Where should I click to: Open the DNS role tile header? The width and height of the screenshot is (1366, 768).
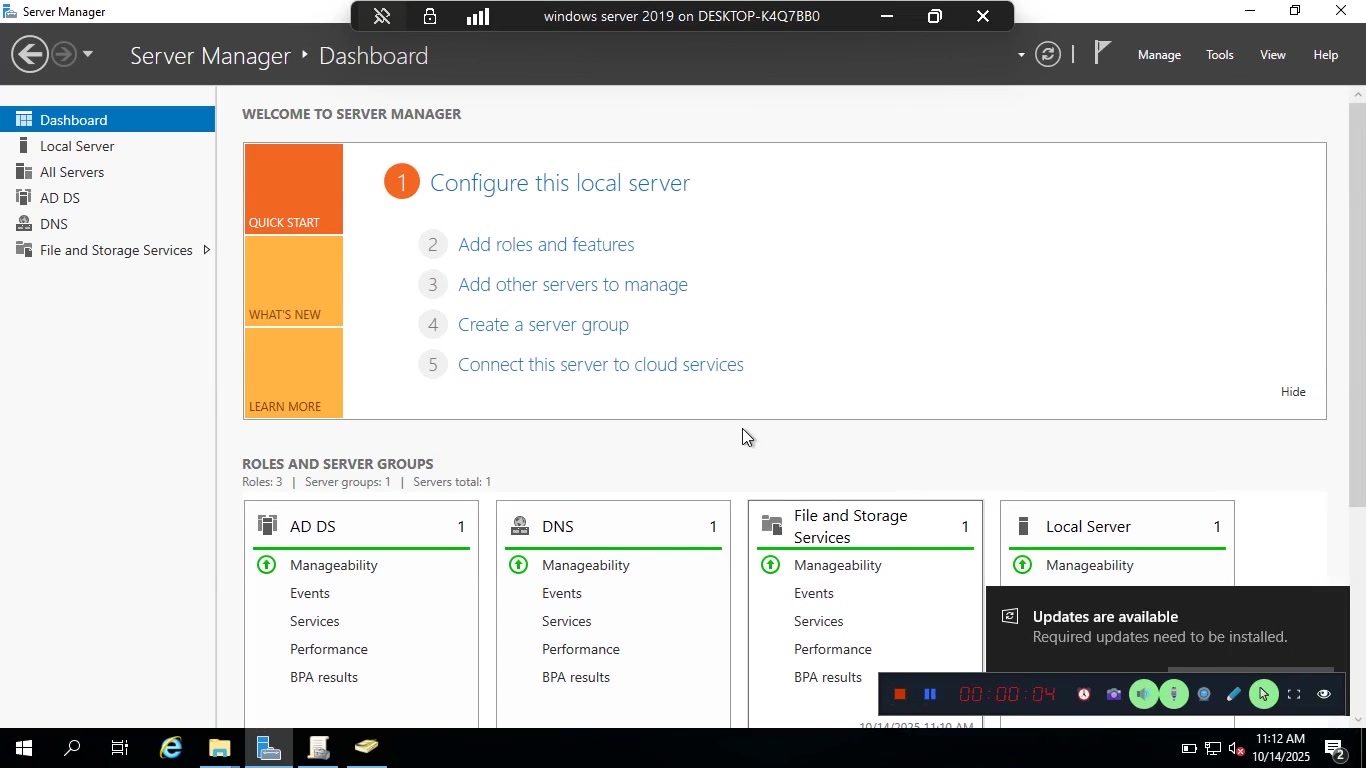[613, 526]
